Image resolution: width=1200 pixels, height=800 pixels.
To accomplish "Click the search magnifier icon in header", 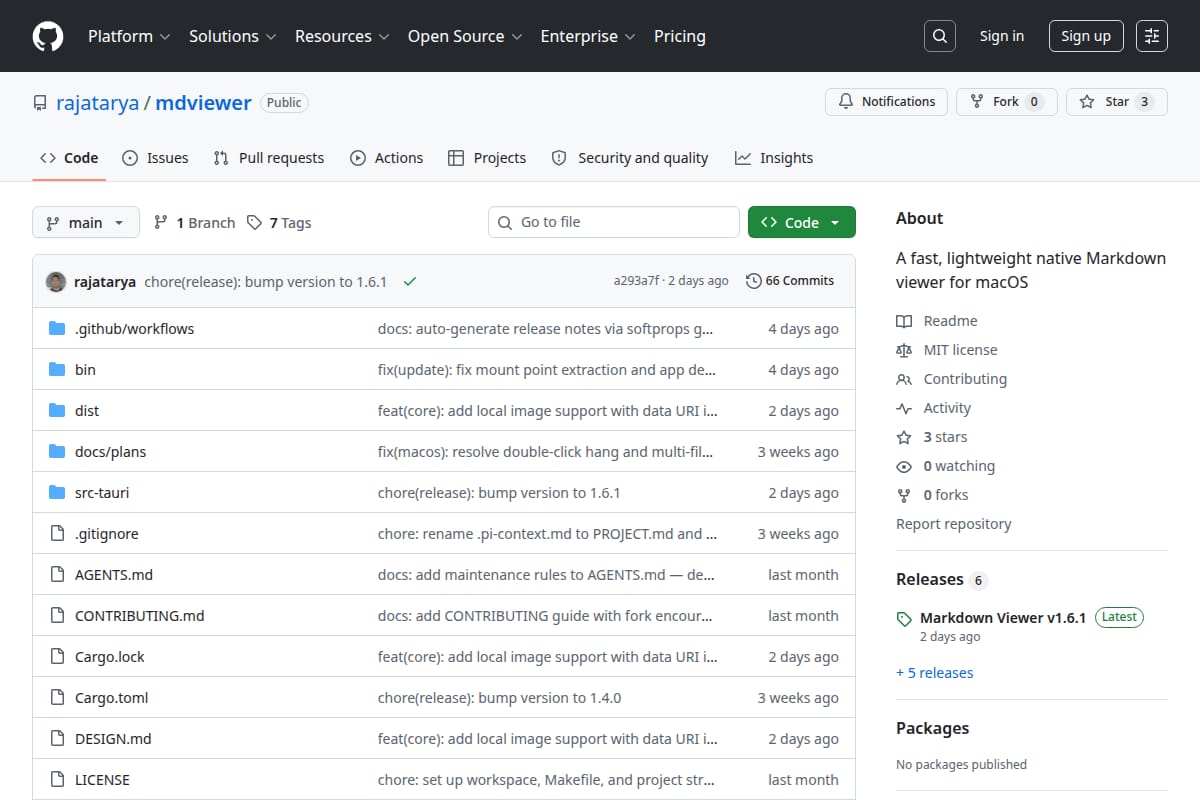I will click(x=939, y=36).
